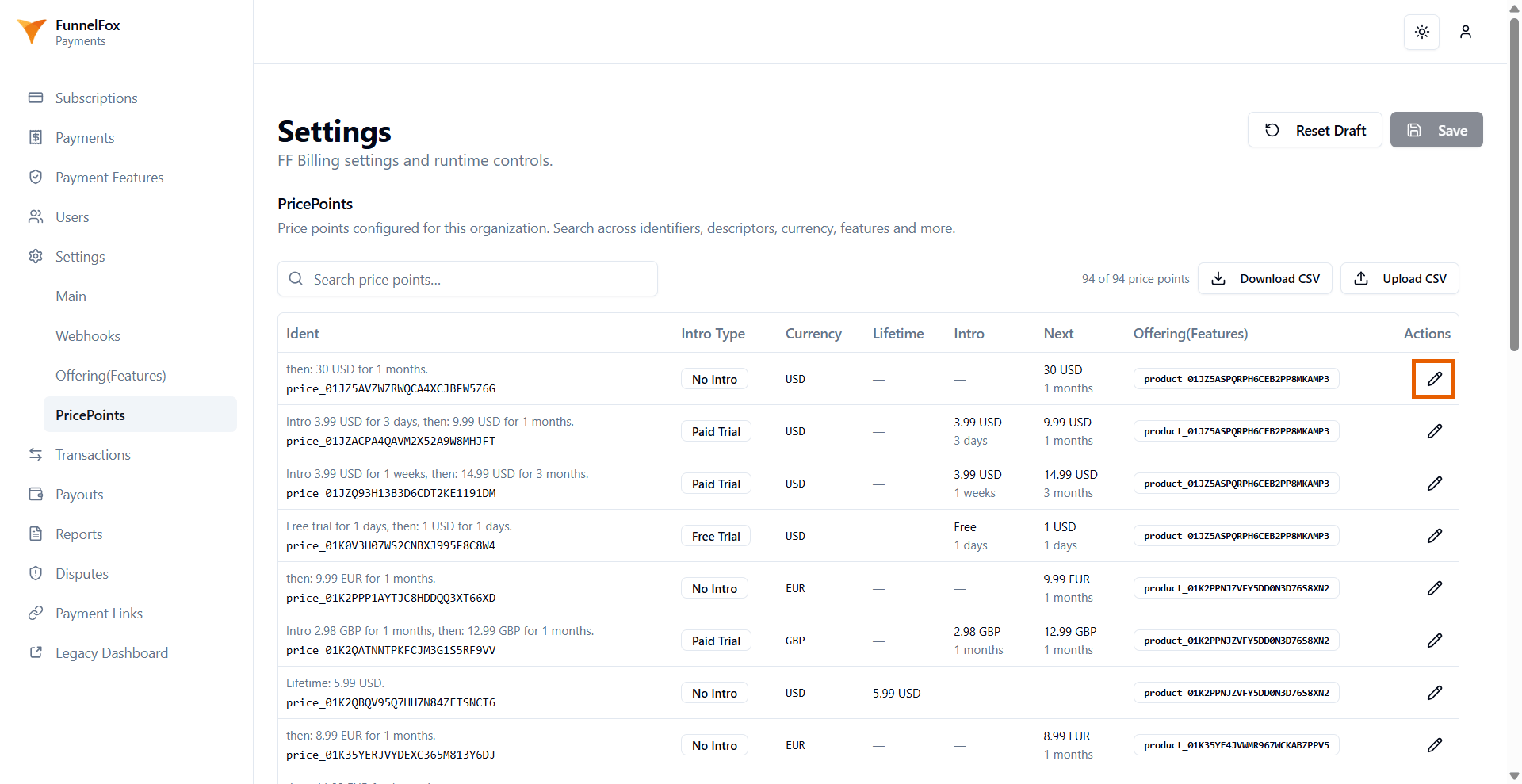1522x784 pixels.
Task: Click the Reset Draft button
Action: tap(1314, 130)
